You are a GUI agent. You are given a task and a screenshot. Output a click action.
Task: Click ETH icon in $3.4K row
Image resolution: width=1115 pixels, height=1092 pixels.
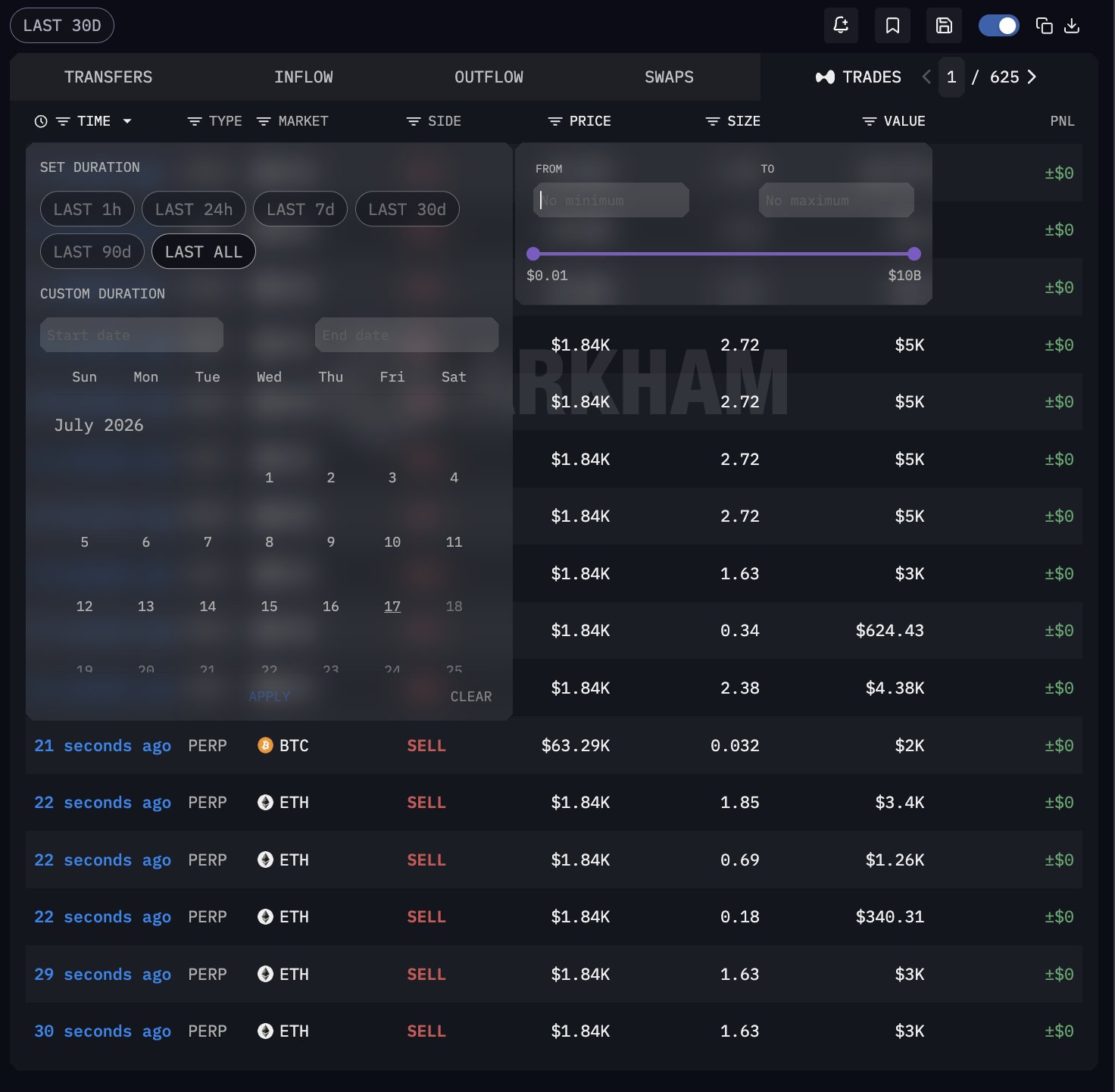(265, 803)
